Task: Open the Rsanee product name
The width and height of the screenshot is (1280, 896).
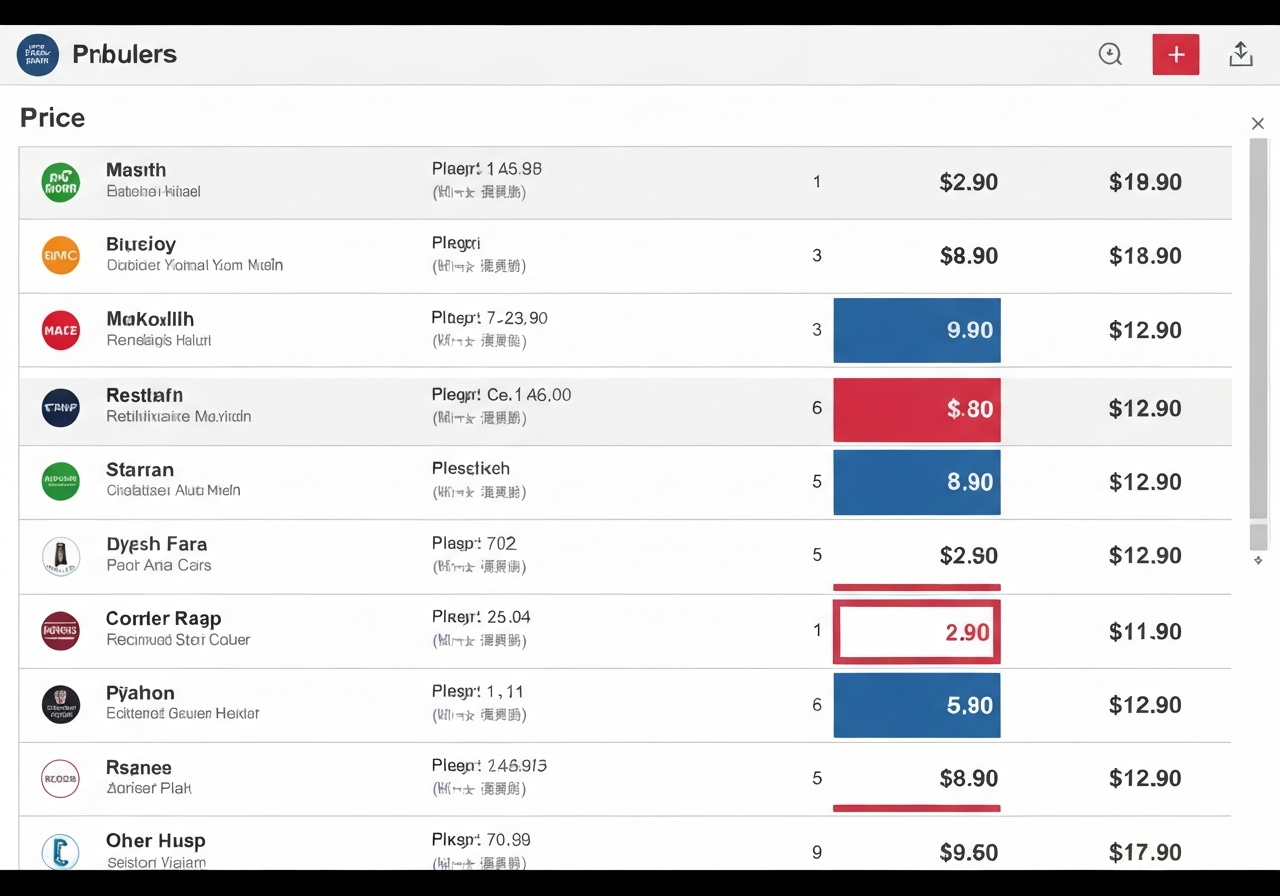Action: click(x=139, y=767)
